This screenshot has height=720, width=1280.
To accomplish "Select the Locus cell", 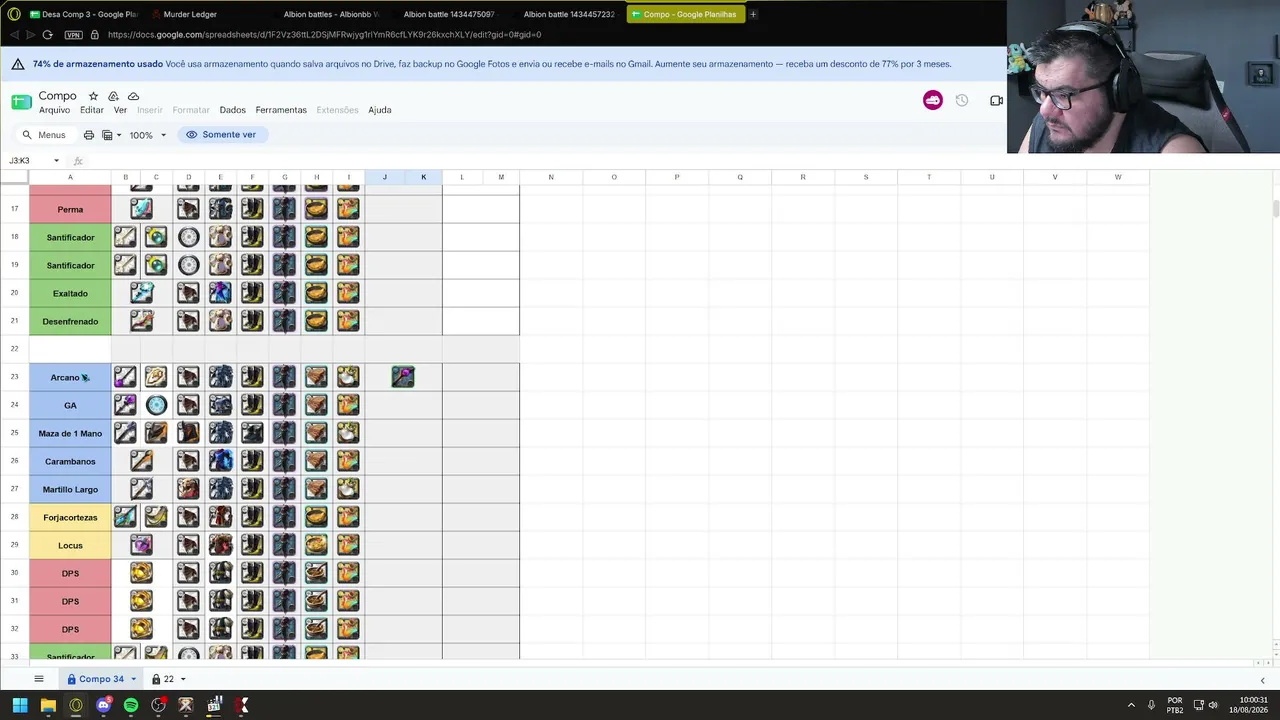I will click(70, 545).
